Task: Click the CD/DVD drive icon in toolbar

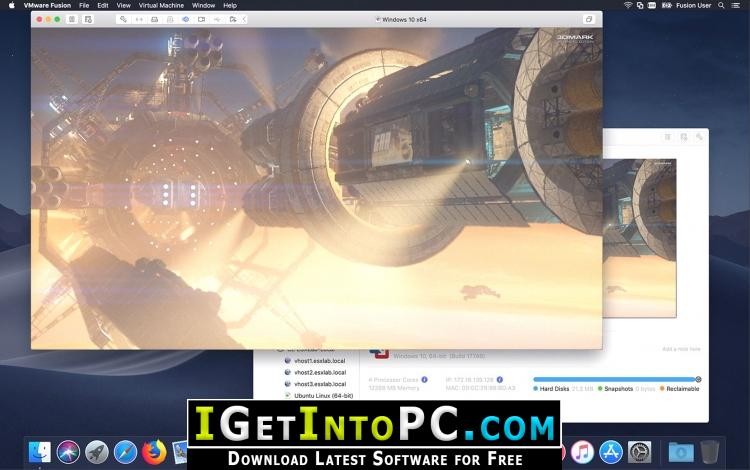Action: point(170,19)
